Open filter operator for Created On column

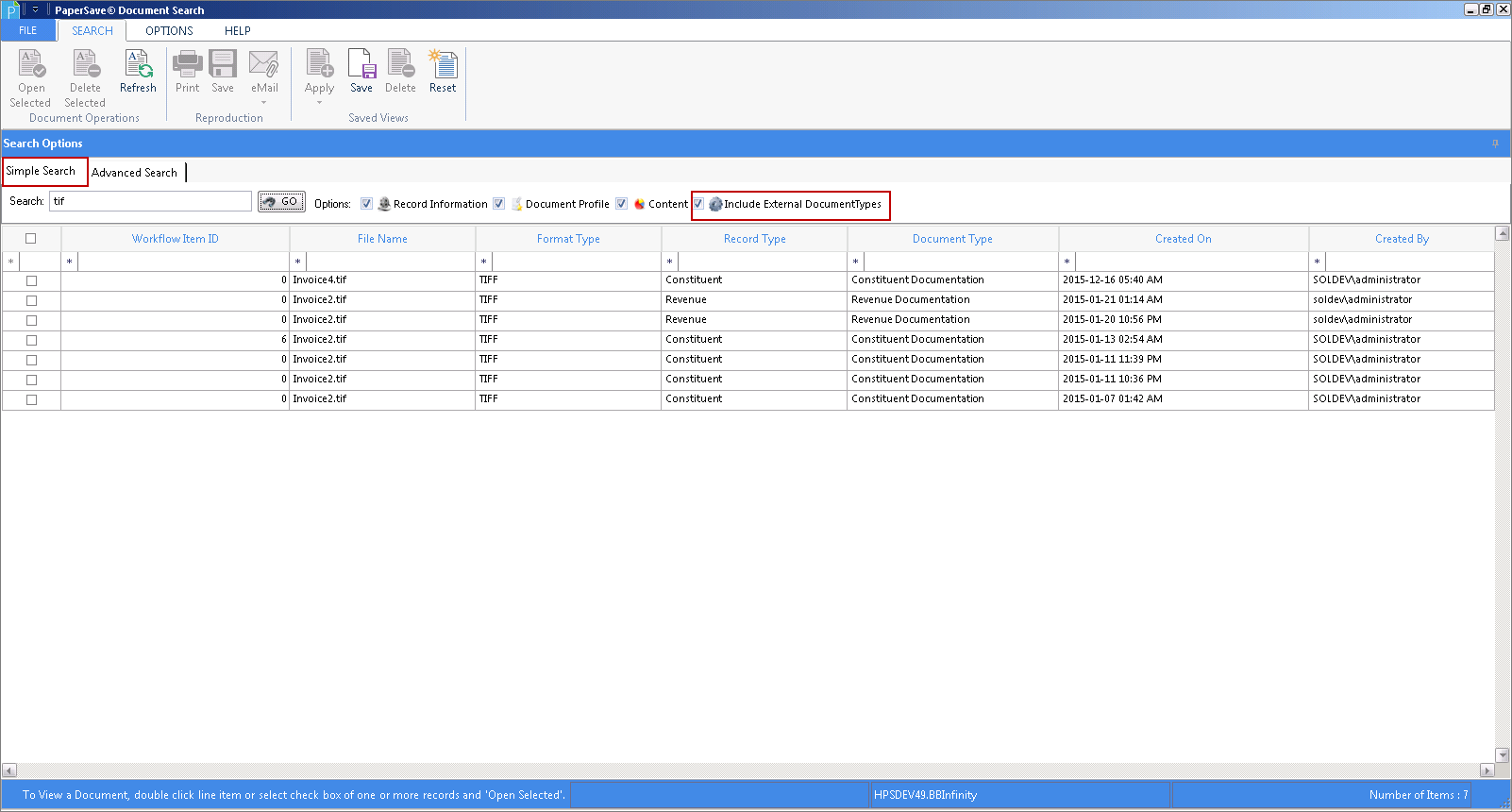point(1067,262)
